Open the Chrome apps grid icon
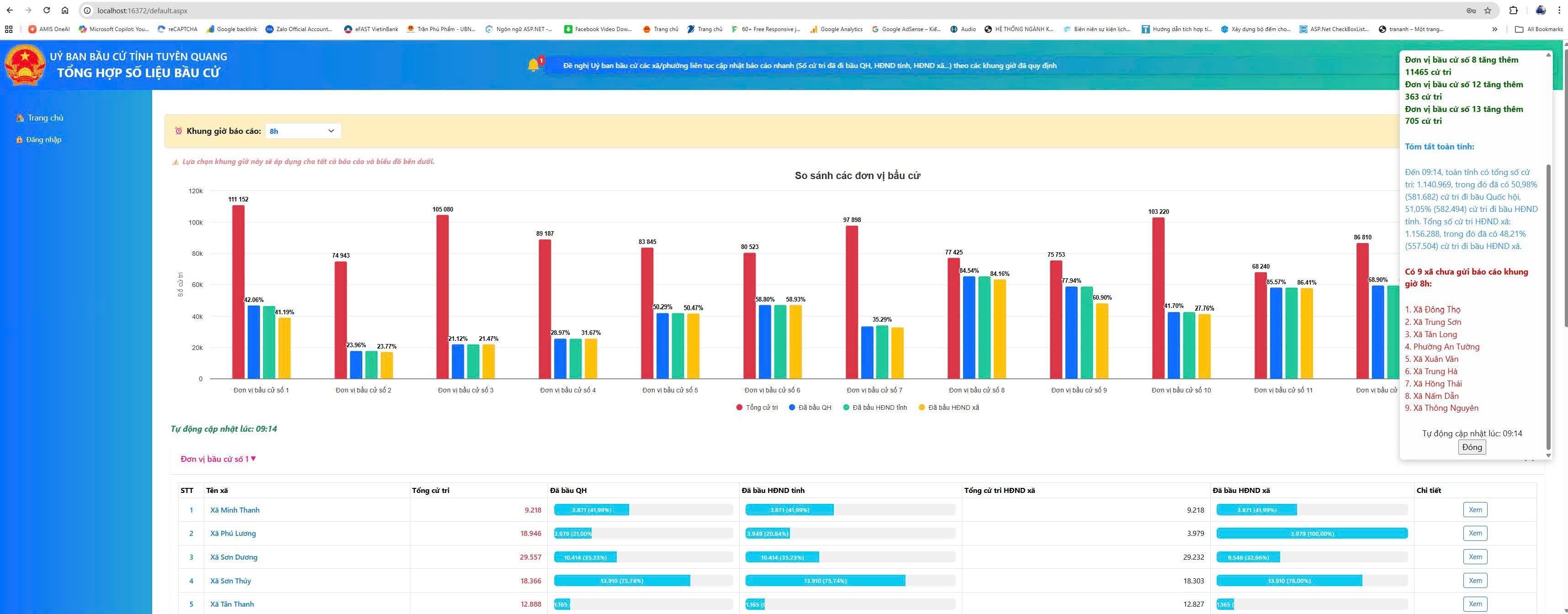The height and width of the screenshot is (614, 1568). point(9,29)
